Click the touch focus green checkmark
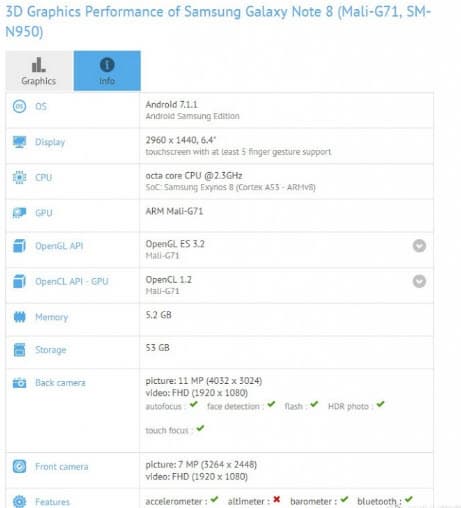This screenshot has width=461, height=508. 200,428
